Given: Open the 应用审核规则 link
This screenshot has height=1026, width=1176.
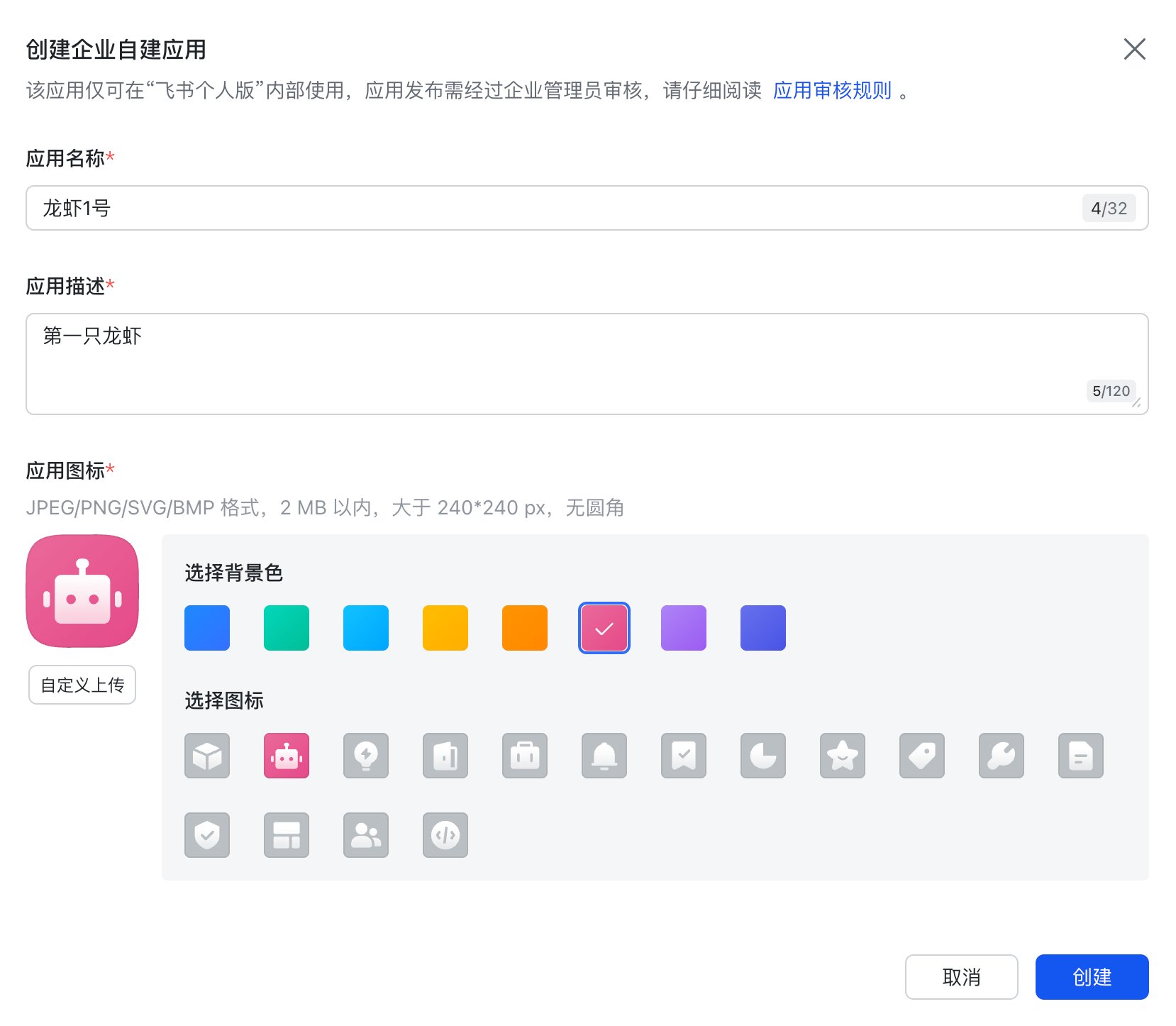Looking at the screenshot, I should pos(832,91).
